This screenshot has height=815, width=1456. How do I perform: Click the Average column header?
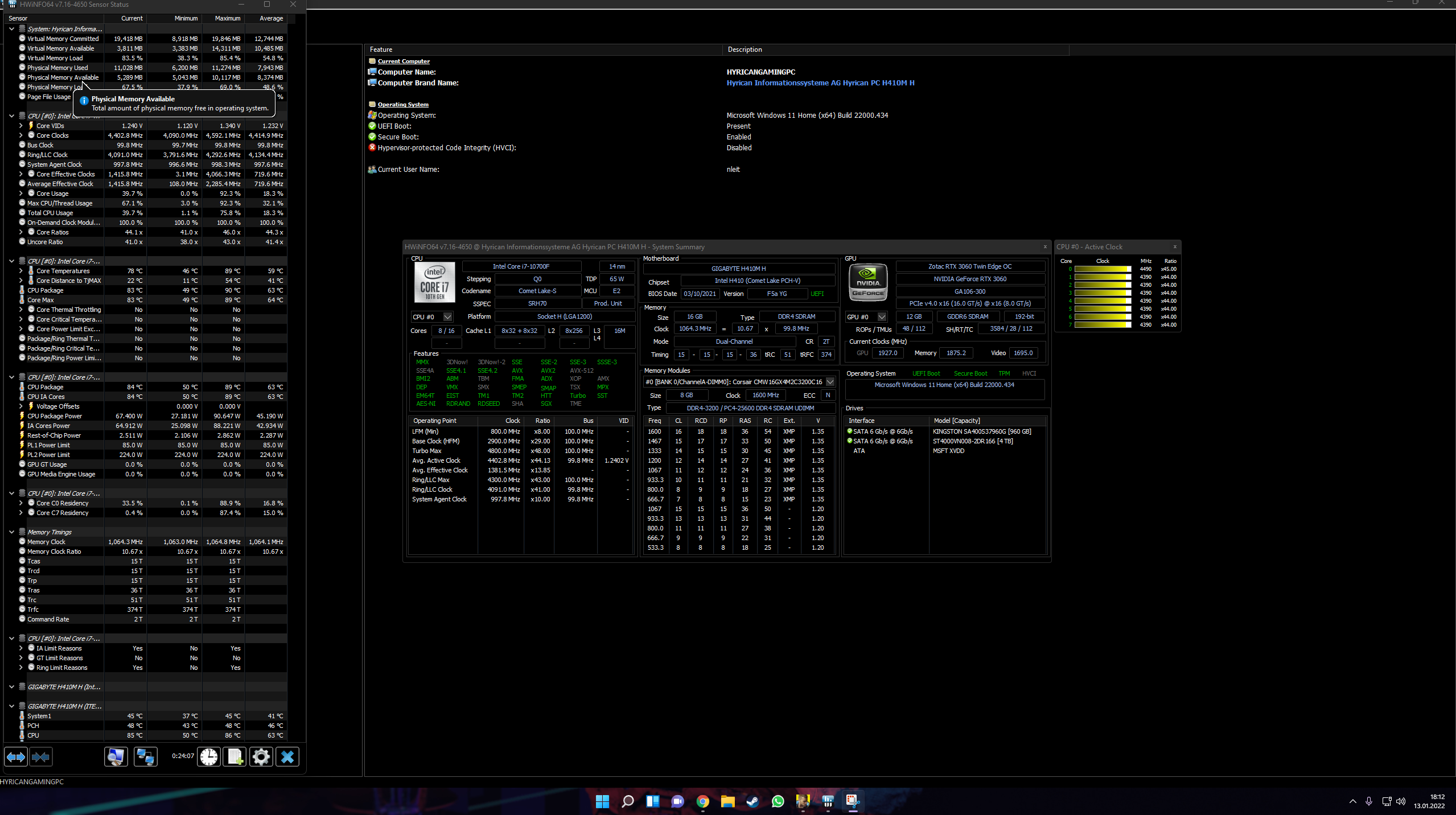click(271, 18)
